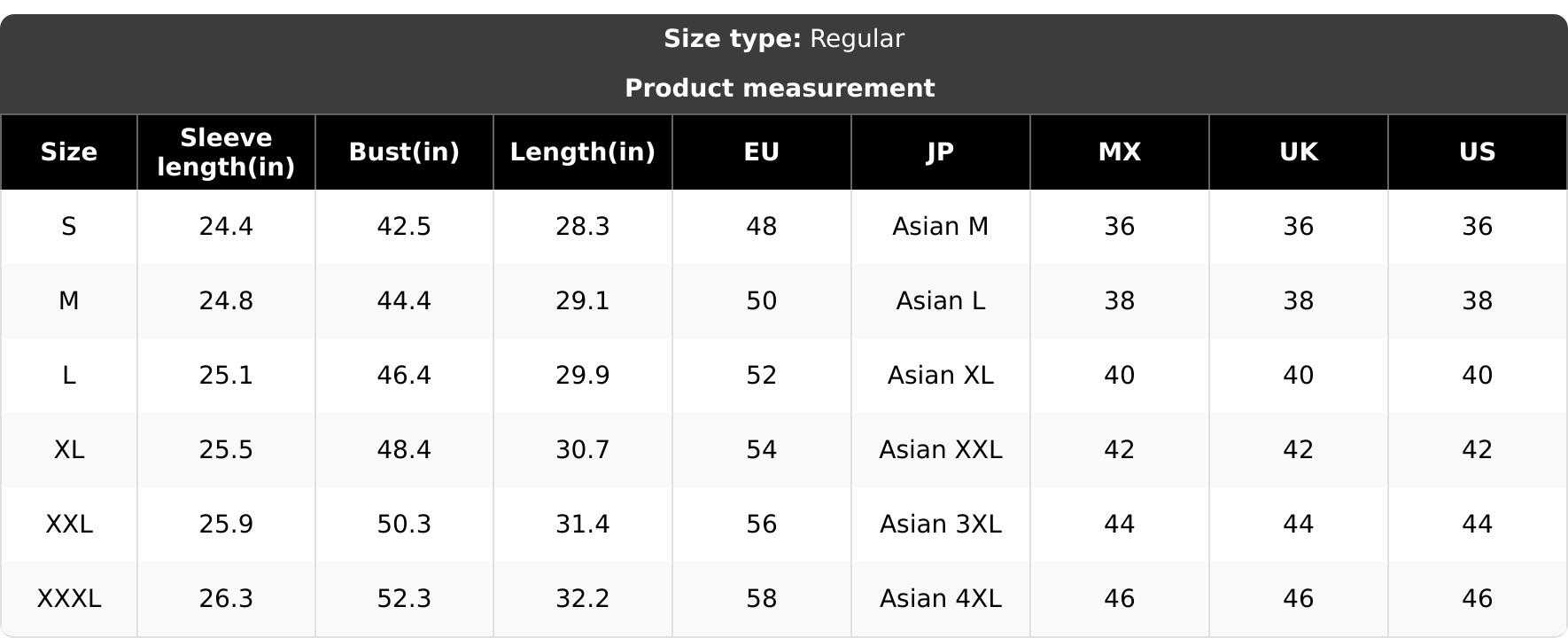Select the Asian M cell
This screenshot has height=638, width=1568.
pos(941,227)
